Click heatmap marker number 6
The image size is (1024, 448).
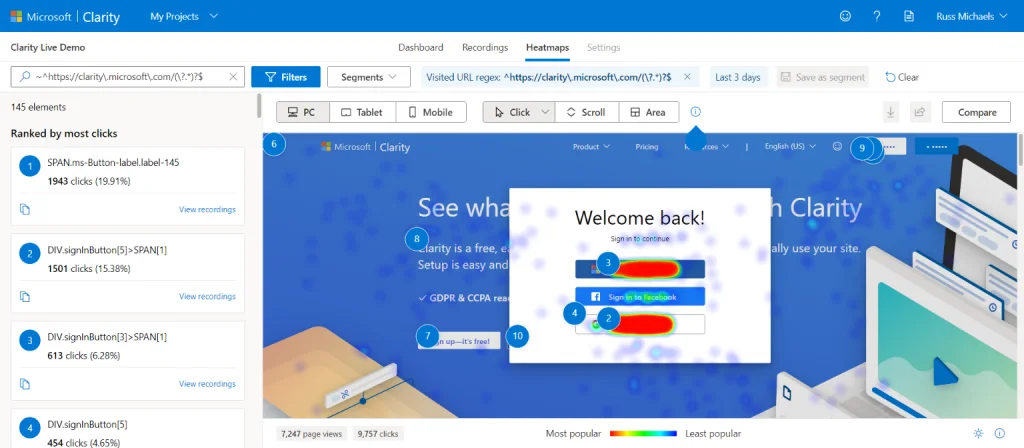[274, 144]
